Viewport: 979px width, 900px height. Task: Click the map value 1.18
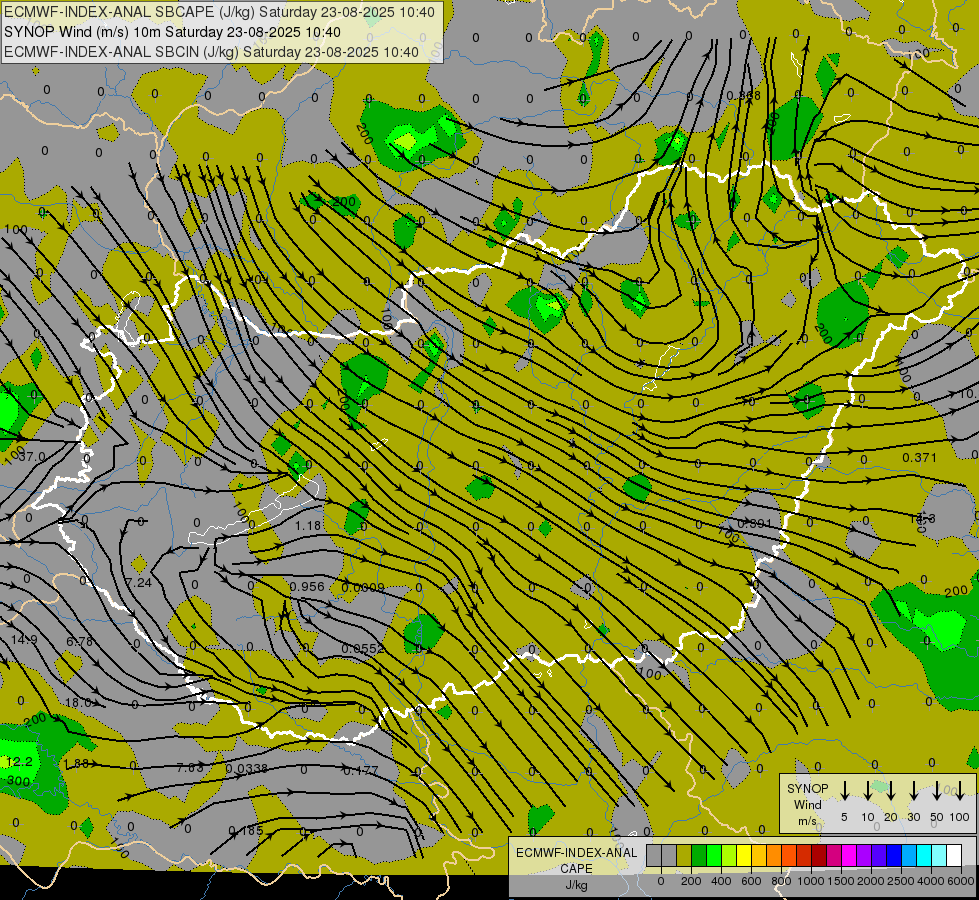(x=308, y=525)
